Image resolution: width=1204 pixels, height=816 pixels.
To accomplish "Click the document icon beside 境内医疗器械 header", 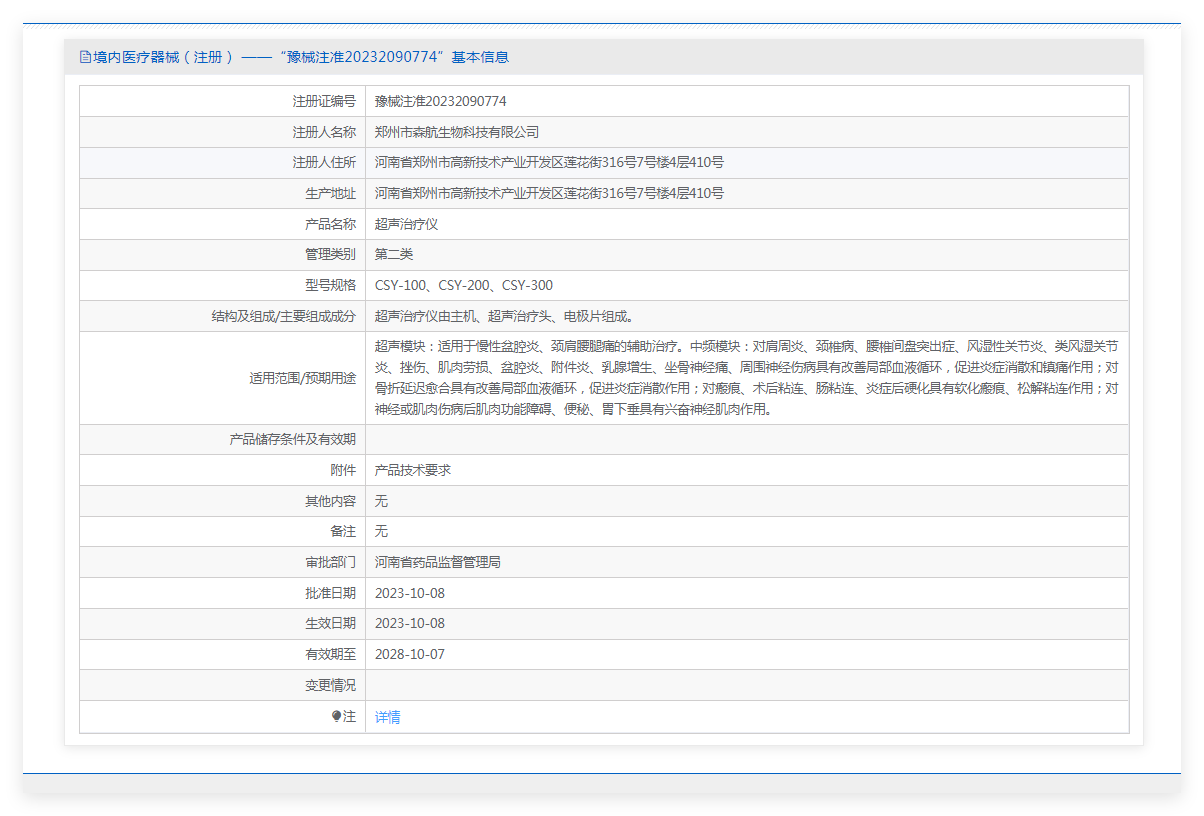I will pos(85,57).
